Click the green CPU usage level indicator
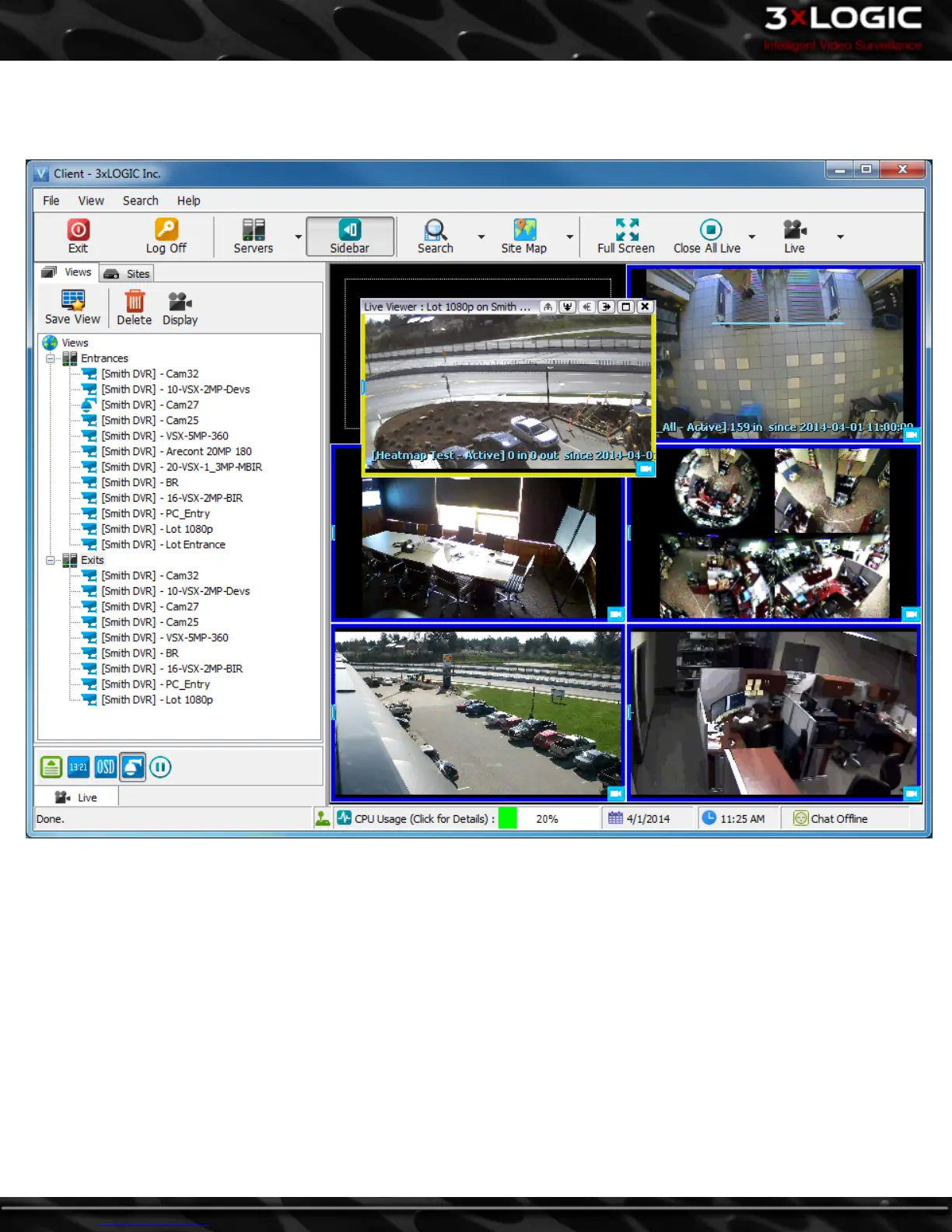 (x=507, y=818)
